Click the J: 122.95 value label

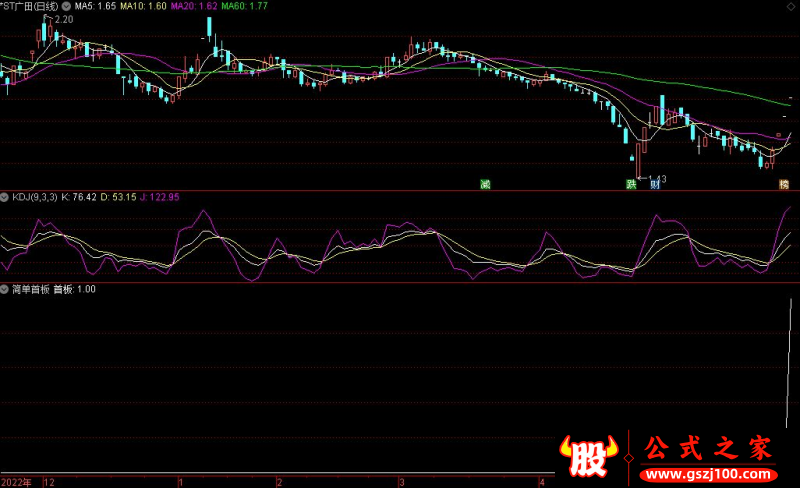click(159, 197)
